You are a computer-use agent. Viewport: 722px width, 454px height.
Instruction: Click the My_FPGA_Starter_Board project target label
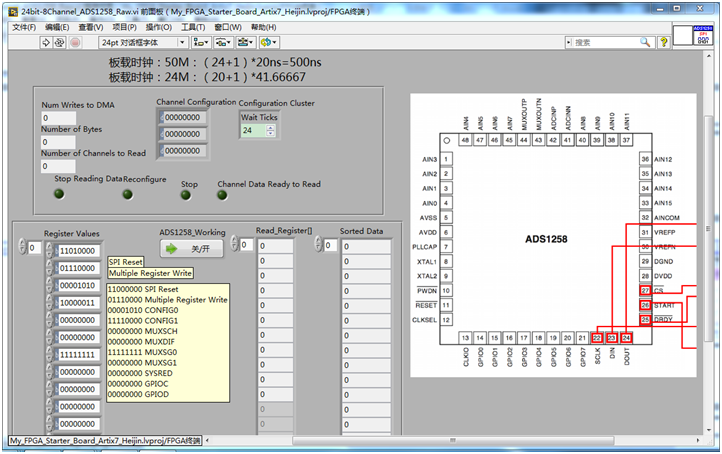[x=105, y=441]
